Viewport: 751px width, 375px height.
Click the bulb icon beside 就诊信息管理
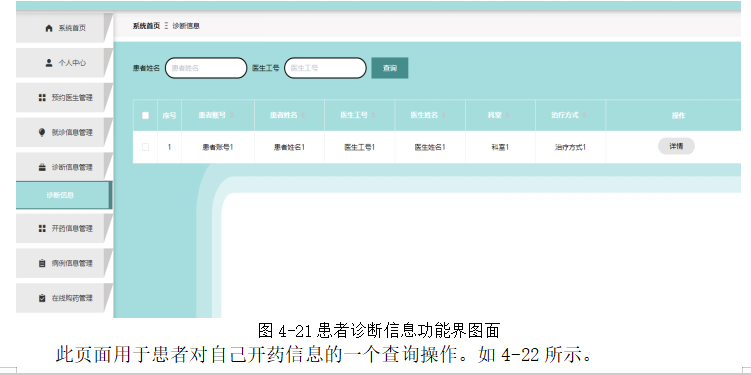[x=42, y=133]
